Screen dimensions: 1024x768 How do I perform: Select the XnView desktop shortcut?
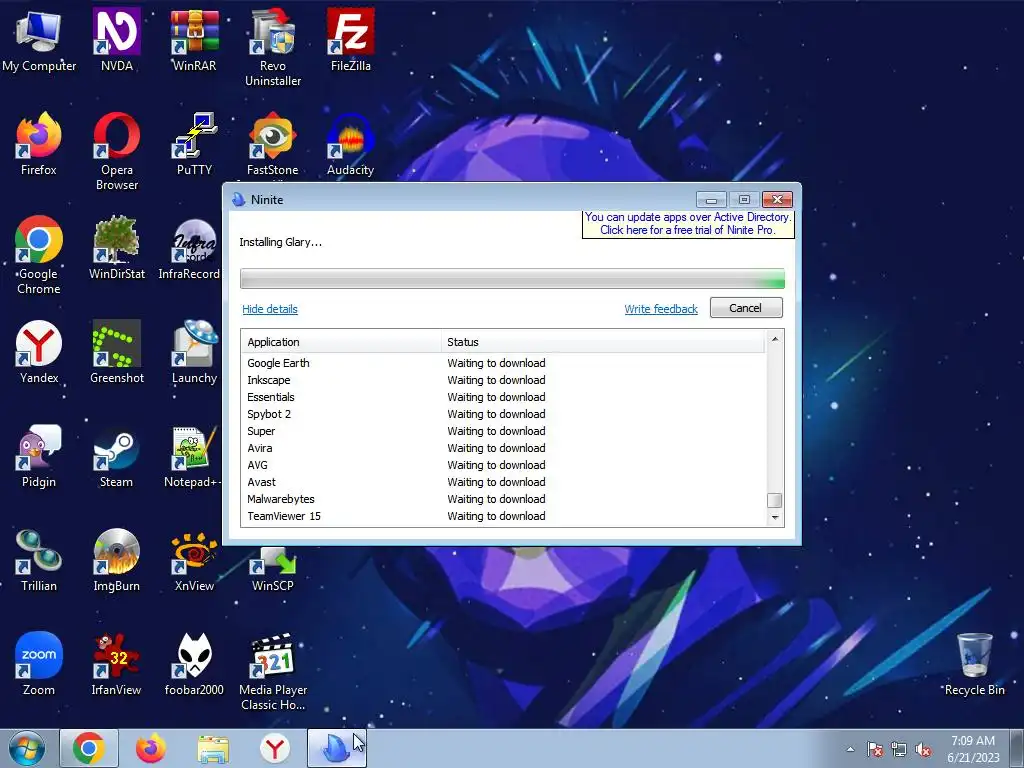(194, 560)
